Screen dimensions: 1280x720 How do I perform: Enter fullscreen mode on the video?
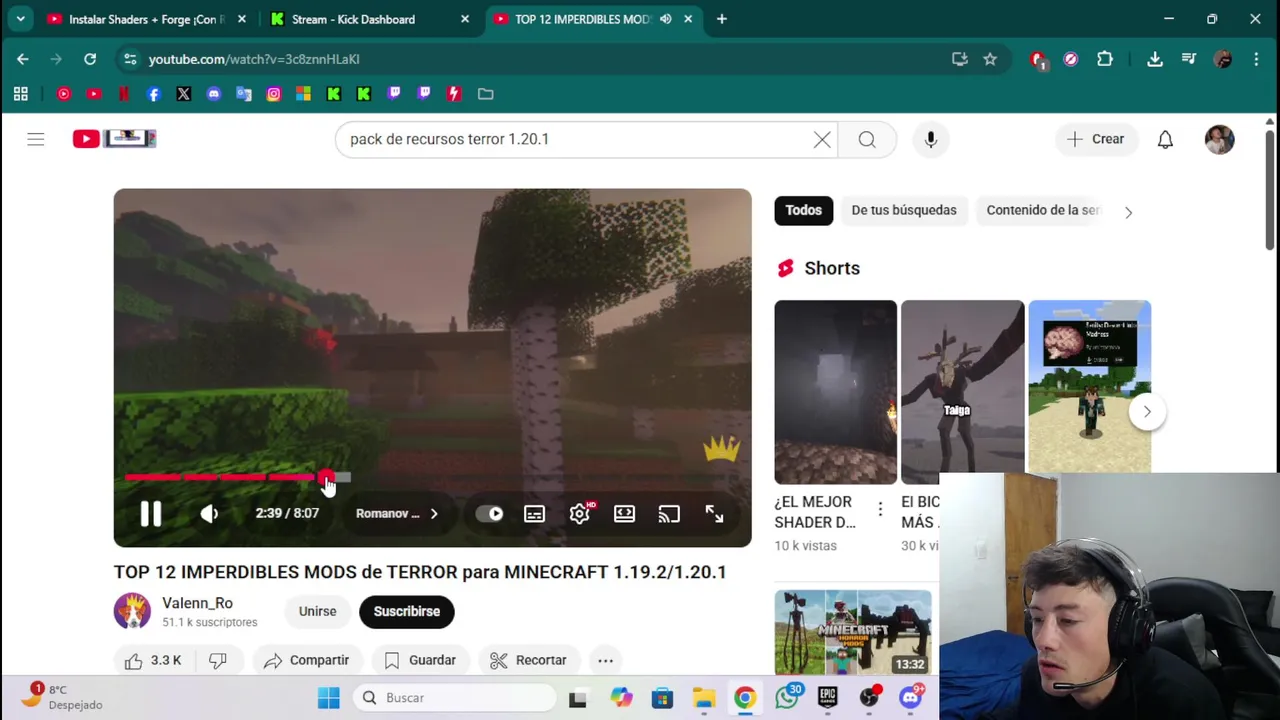(x=714, y=514)
